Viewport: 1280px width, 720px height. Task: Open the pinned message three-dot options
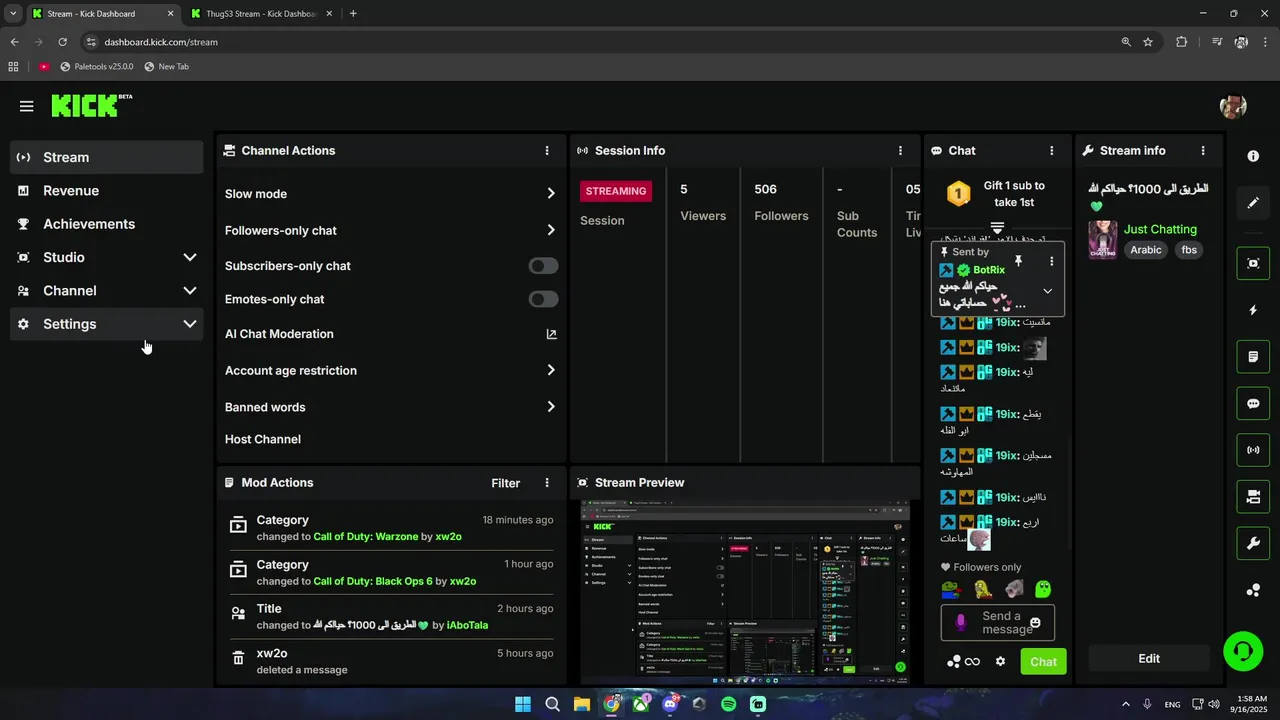1051,261
